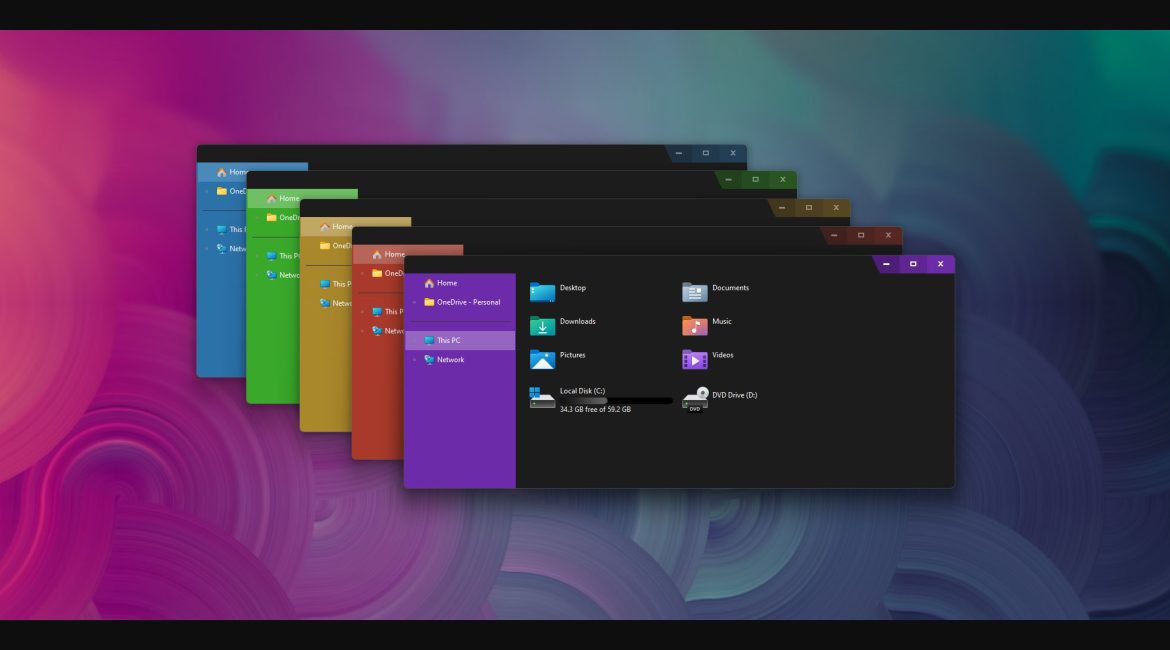
Task: Expand This PC node in purple sidebar
Action: click(x=414, y=341)
